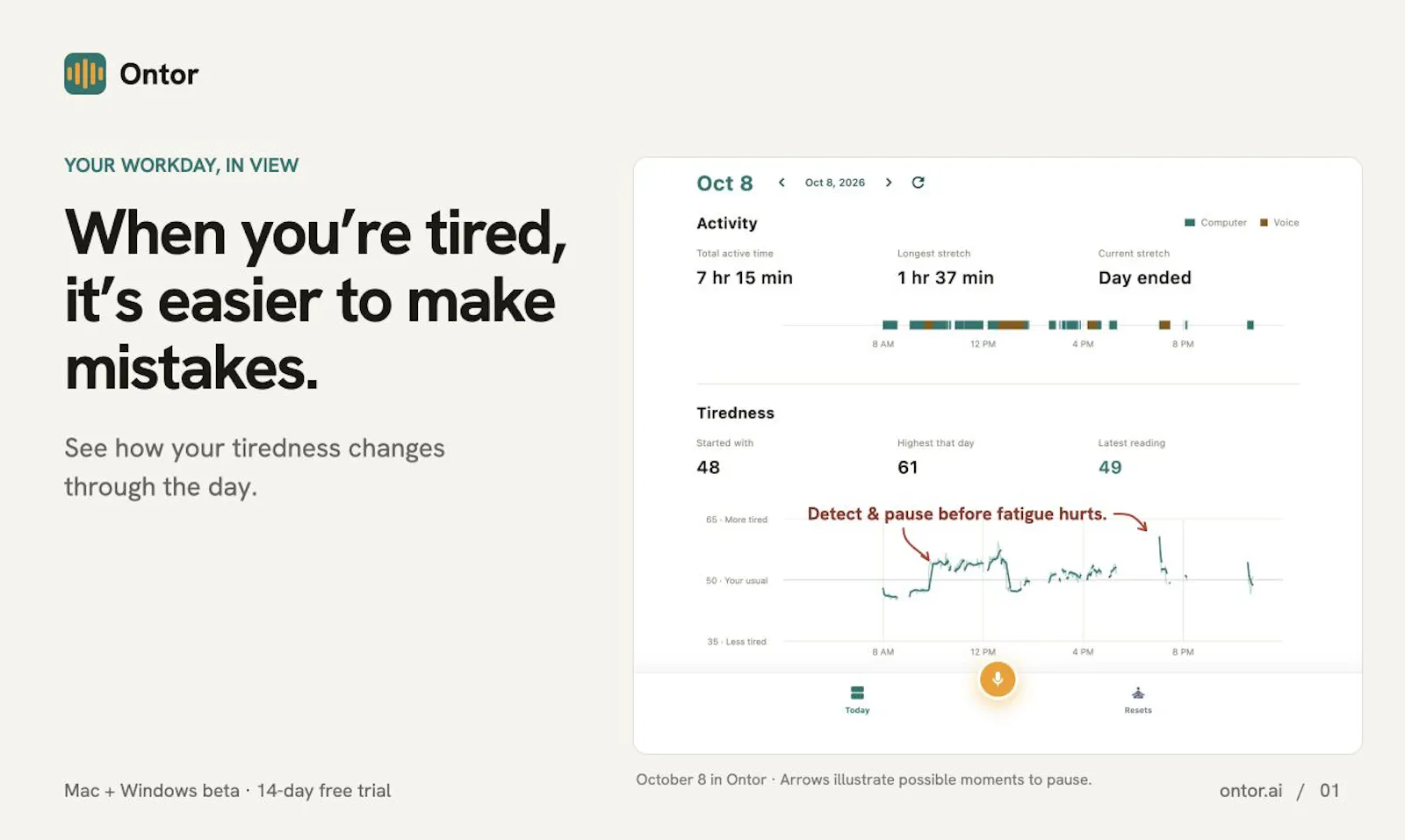This screenshot has height=840, width=1405.
Task: Open the Today tab icon
Action: tap(857, 693)
